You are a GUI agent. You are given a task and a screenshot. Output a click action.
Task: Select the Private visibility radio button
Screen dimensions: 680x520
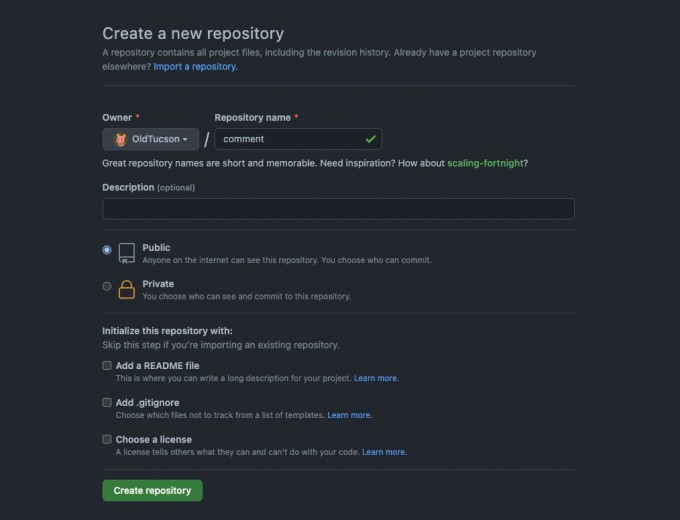(x=107, y=286)
